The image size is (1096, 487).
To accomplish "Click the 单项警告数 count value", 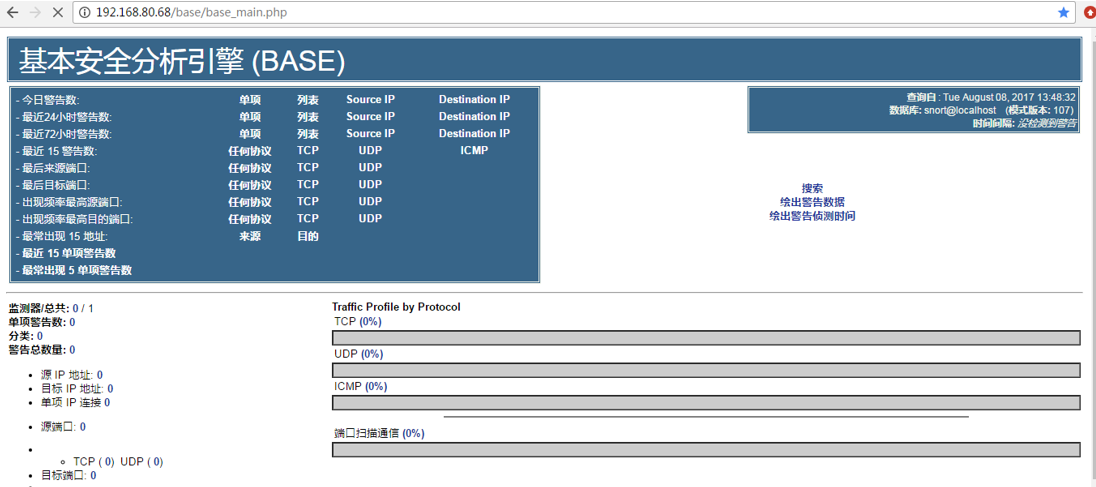I will (72, 322).
